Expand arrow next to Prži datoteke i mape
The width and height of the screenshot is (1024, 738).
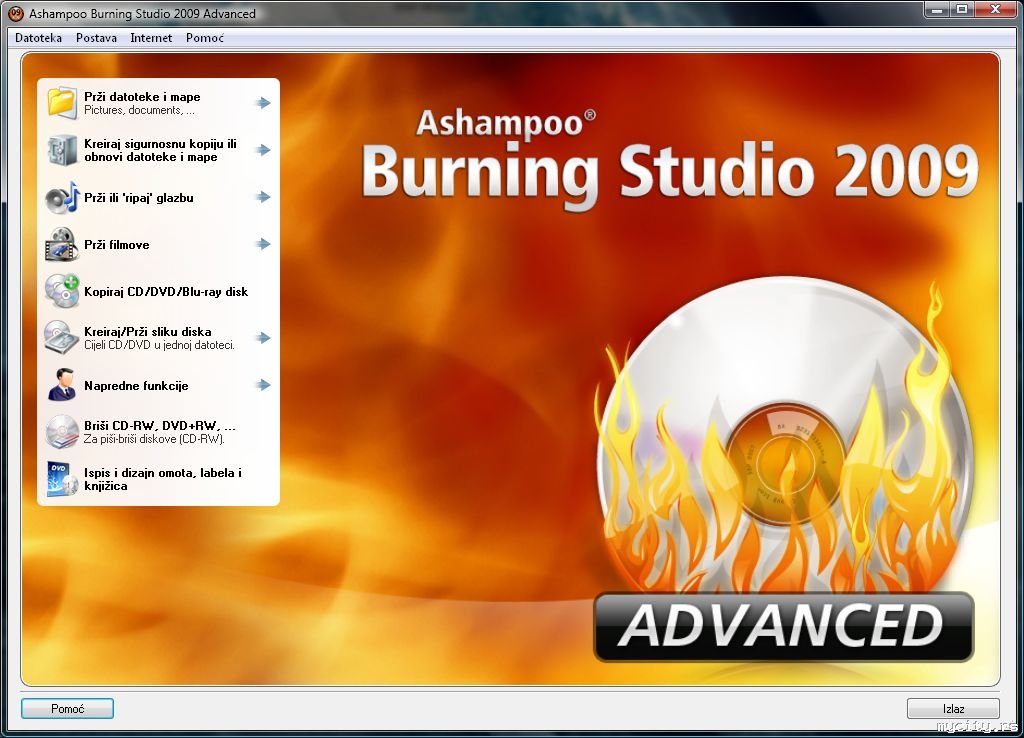click(x=263, y=103)
